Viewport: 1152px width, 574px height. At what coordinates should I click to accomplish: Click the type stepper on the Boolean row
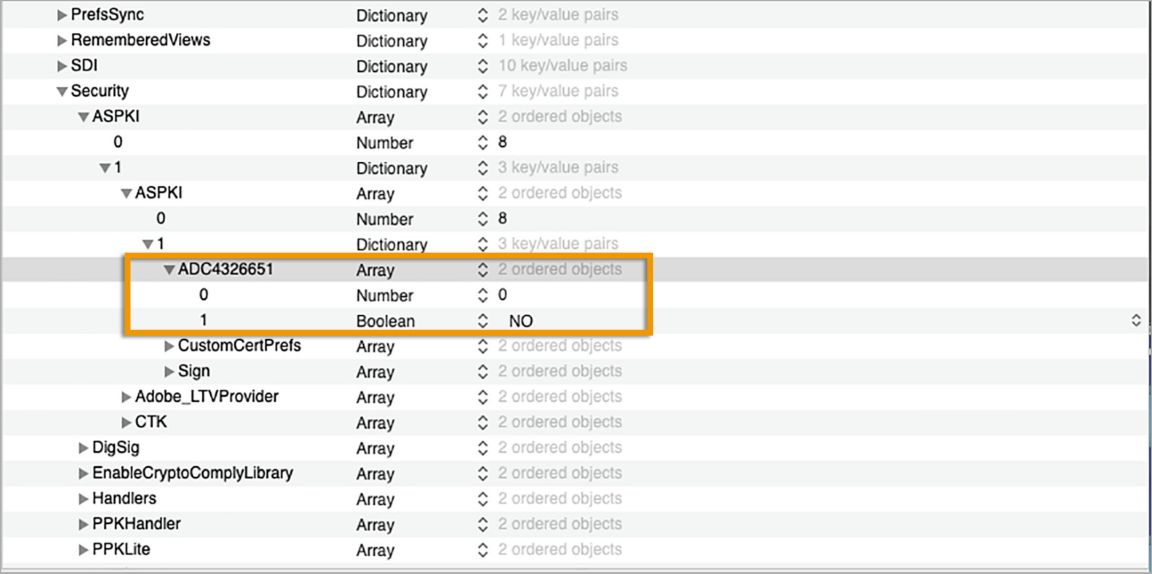coord(483,321)
